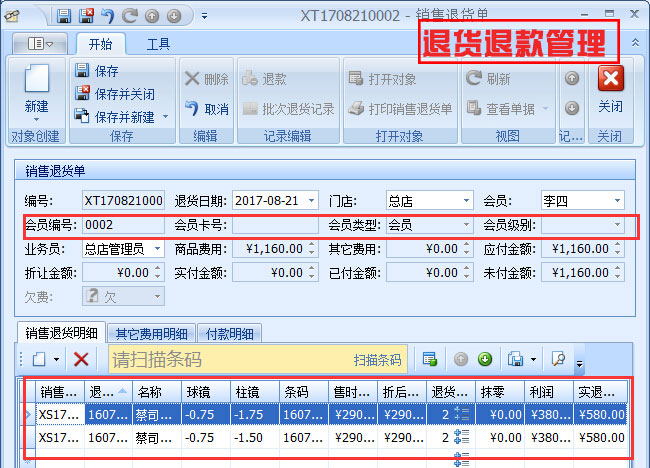Click the 保存 save icon in ribbon
Viewport: 650px width, 468px height.
tap(83, 71)
